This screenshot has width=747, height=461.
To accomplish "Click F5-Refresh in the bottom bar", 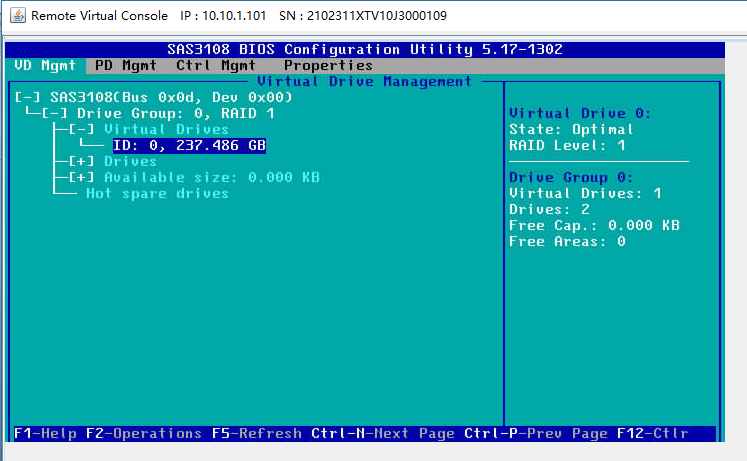I will [x=256, y=433].
